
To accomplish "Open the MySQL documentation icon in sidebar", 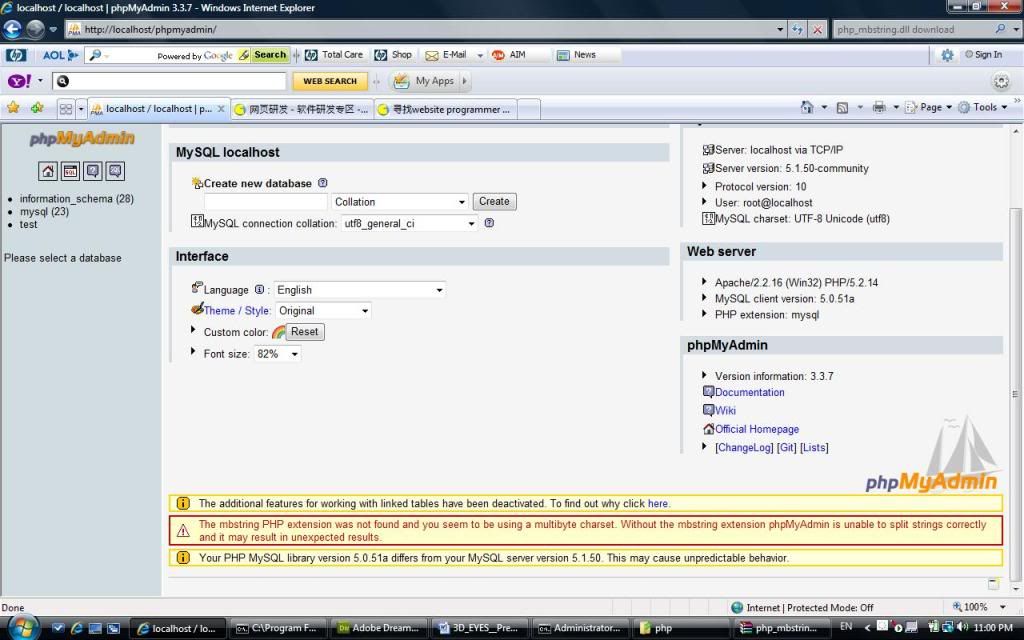I will [x=115, y=171].
